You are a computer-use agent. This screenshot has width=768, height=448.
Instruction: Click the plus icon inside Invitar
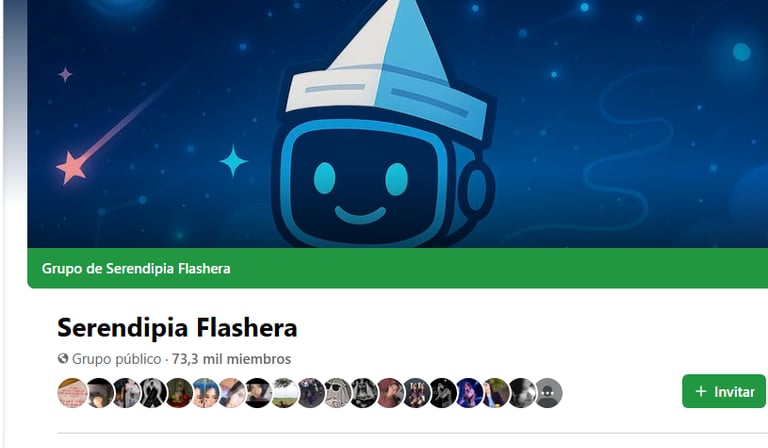701,391
